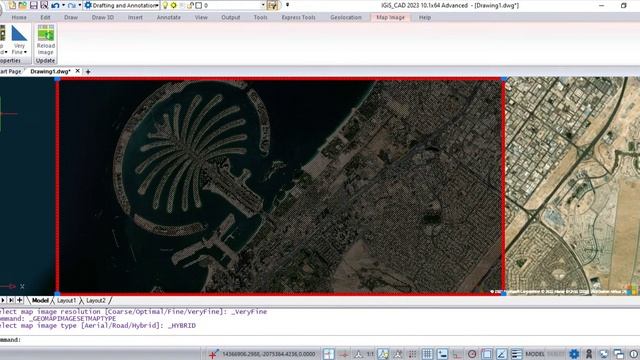Click the full-screen circle icon at status bar end
The height and width of the screenshot is (360, 640).
point(634,354)
